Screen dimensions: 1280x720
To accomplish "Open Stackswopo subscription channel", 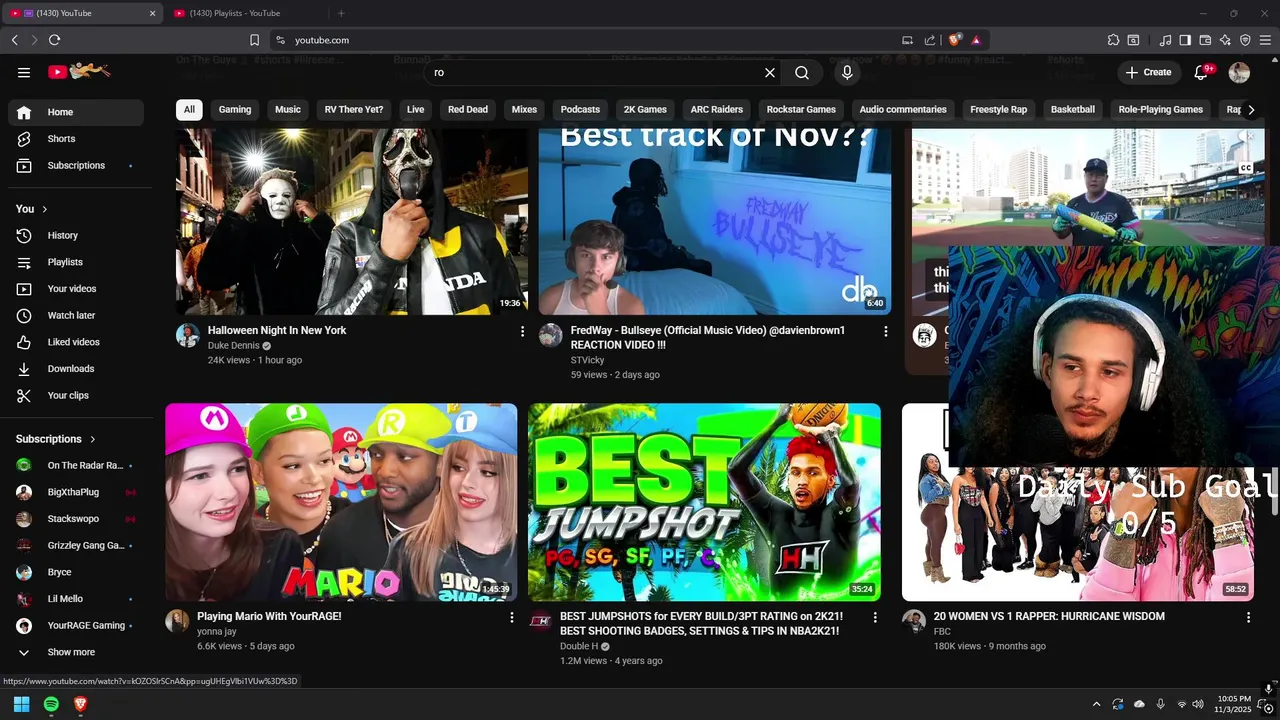I will pyautogui.click(x=76, y=519).
